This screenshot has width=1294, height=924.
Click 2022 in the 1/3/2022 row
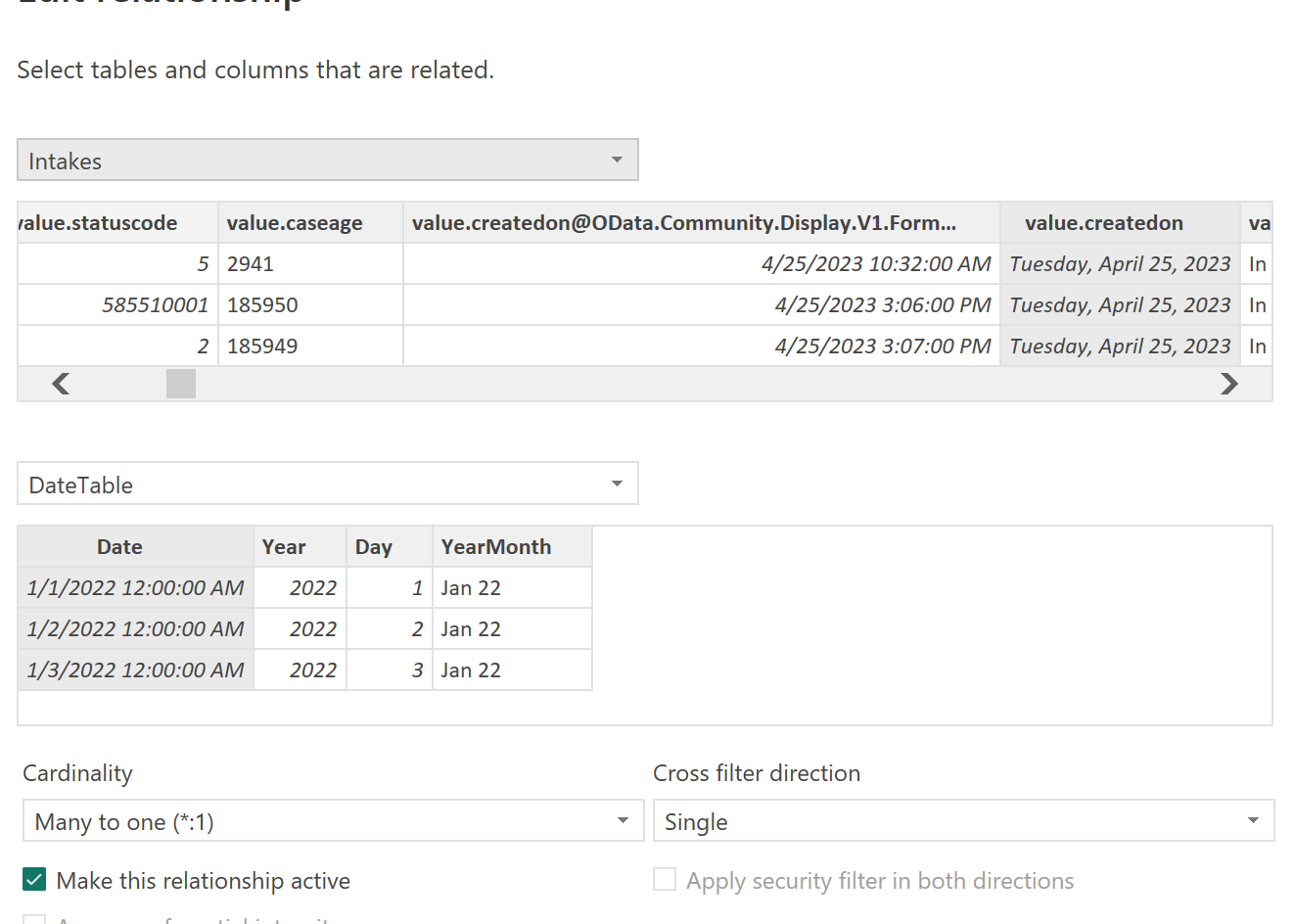(300, 670)
